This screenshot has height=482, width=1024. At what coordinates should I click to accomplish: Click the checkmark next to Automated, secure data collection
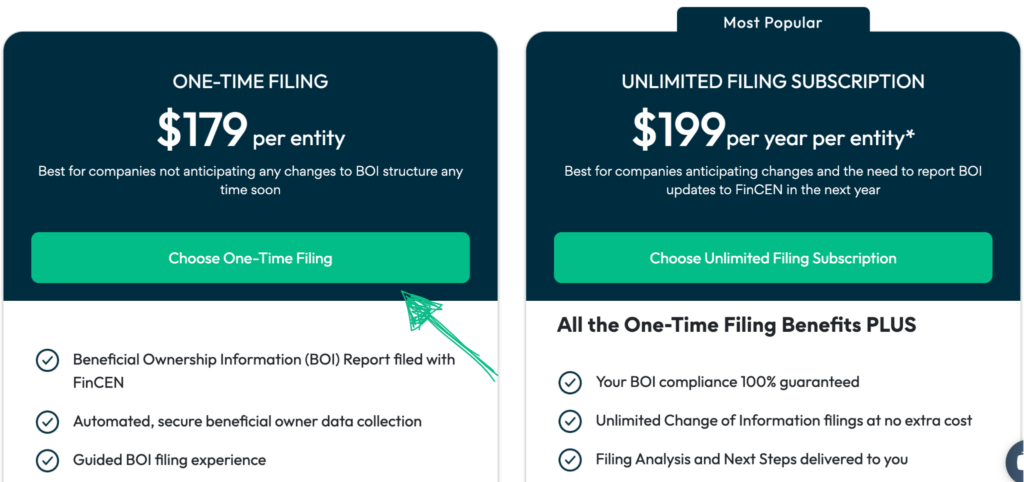(47, 422)
